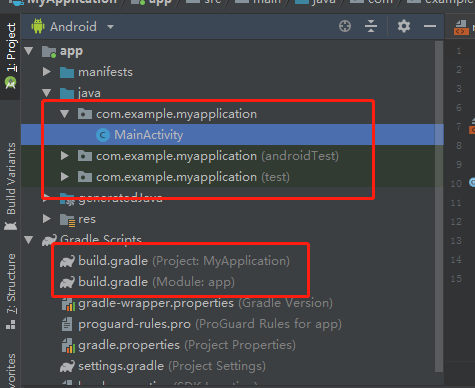
Task: Click the project tree vertical scrollbar
Action: [439, 207]
